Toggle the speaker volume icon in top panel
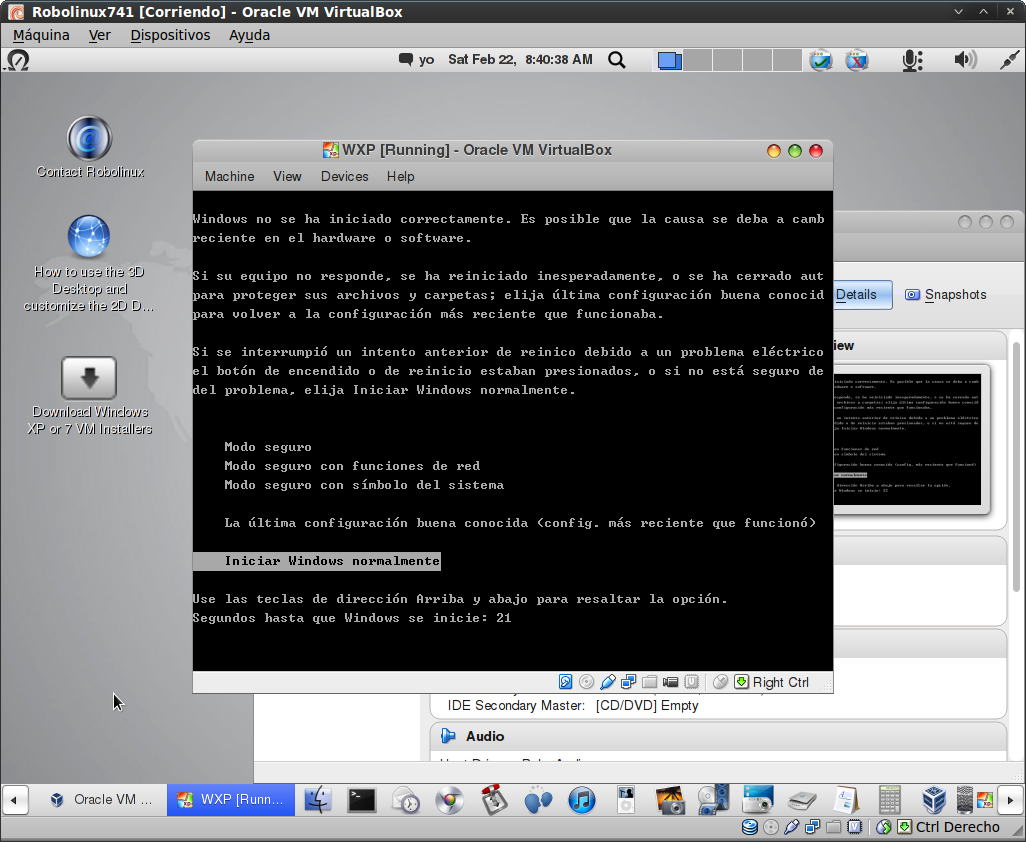1026x842 pixels. point(964,60)
